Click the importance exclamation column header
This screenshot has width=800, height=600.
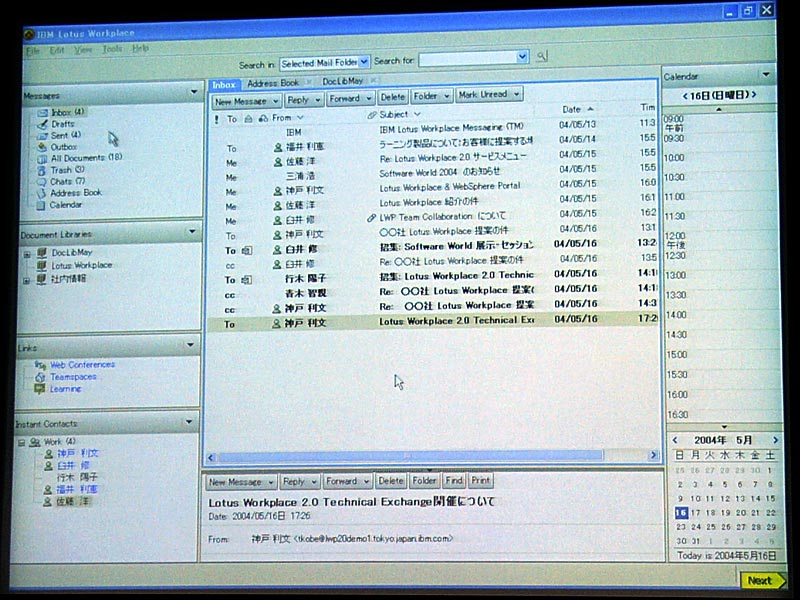(x=216, y=119)
